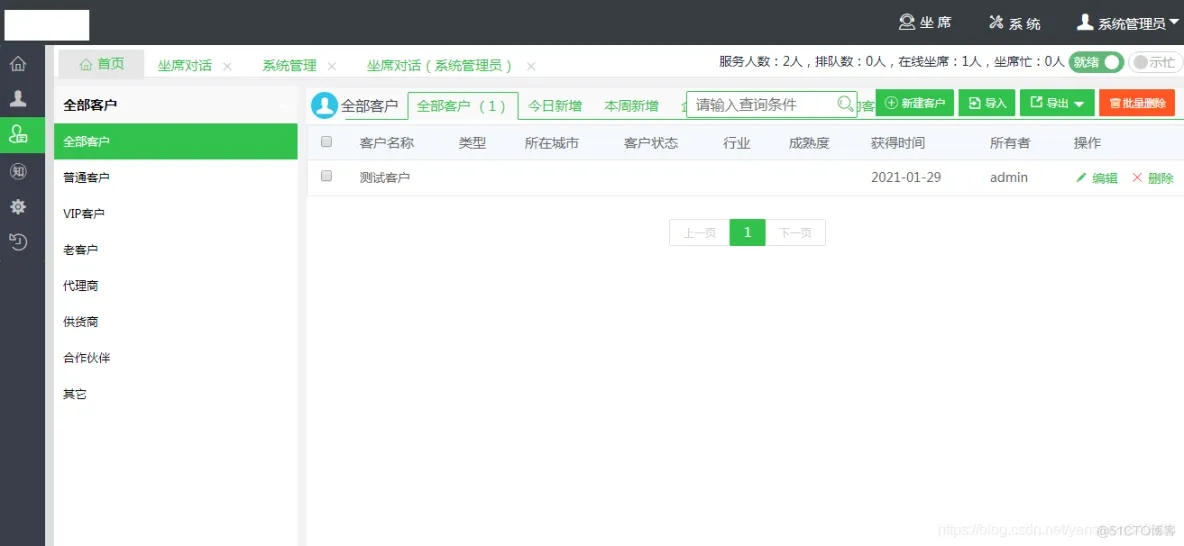The image size is (1184, 546).
Task: Click the 批量删除 batch delete button
Action: pyautogui.click(x=1137, y=103)
